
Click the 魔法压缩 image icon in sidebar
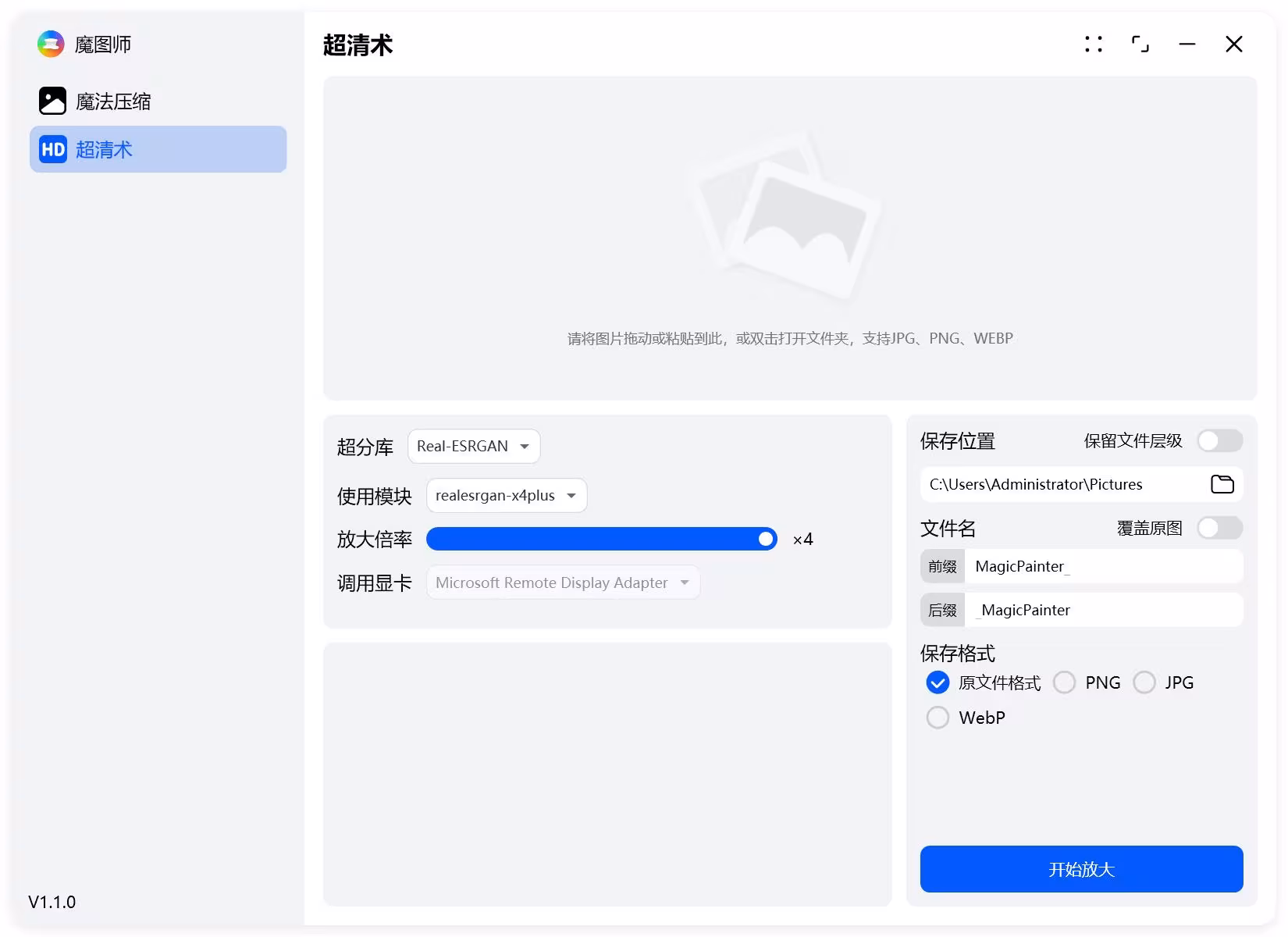[x=52, y=101]
